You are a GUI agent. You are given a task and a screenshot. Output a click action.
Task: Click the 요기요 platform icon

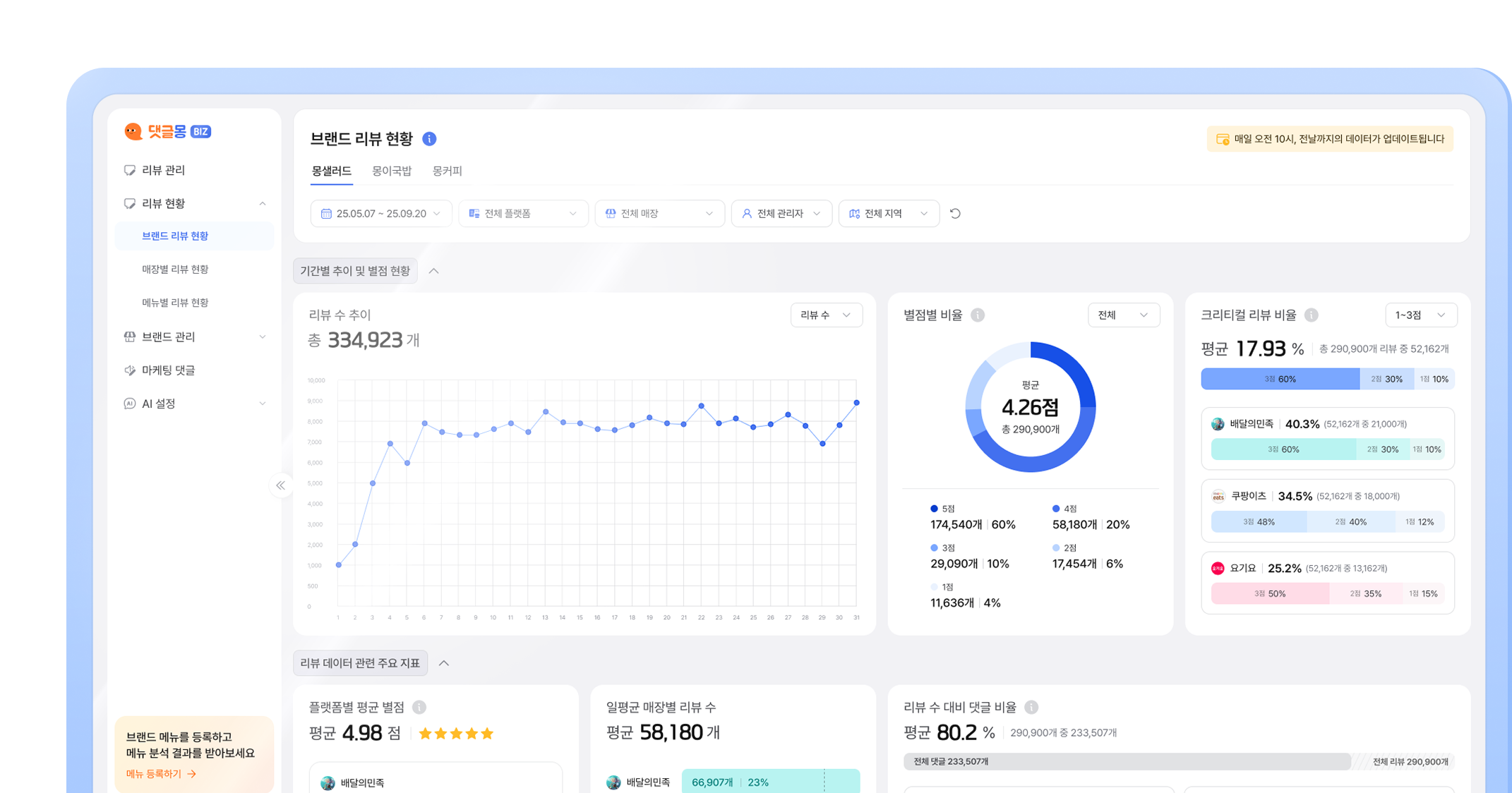tap(1218, 568)
